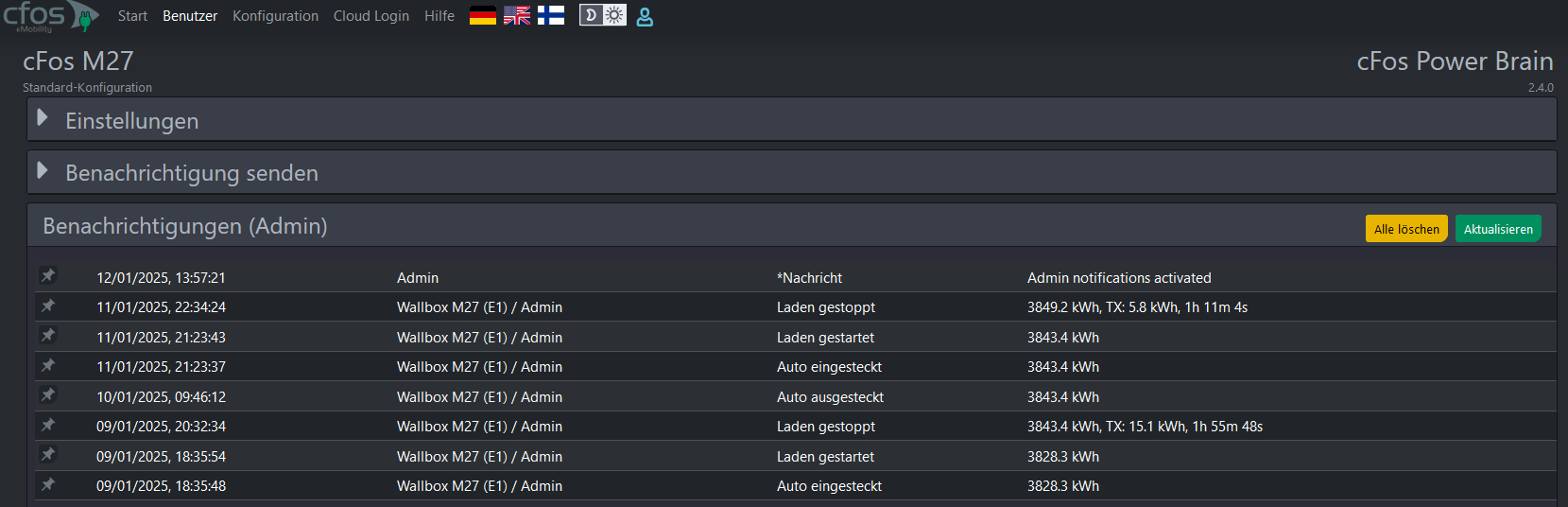Open the Hilfe menu item
1568x507 pixels.
click(x=439, y=16)
